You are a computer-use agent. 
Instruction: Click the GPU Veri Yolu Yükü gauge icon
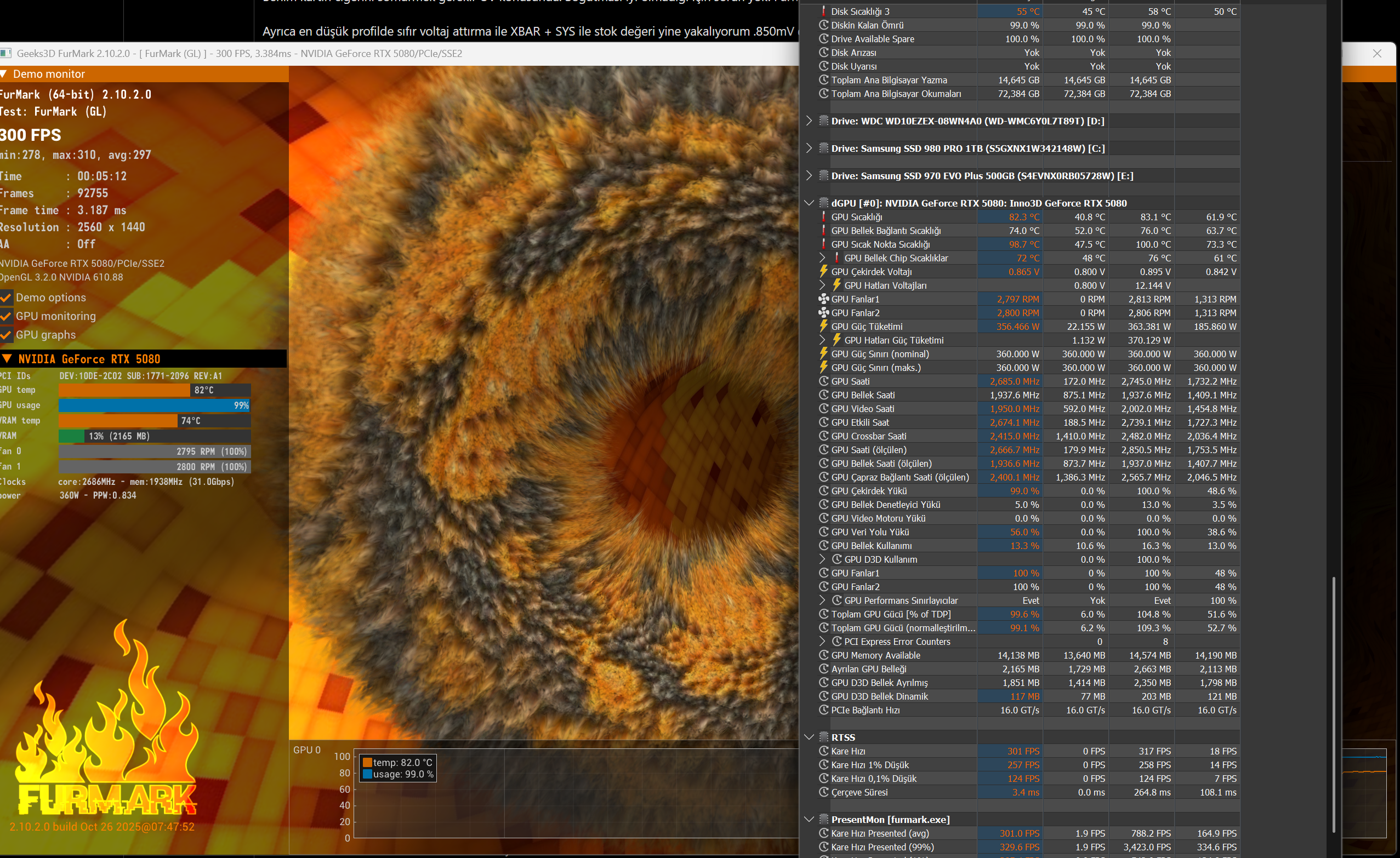pos(823,531)
